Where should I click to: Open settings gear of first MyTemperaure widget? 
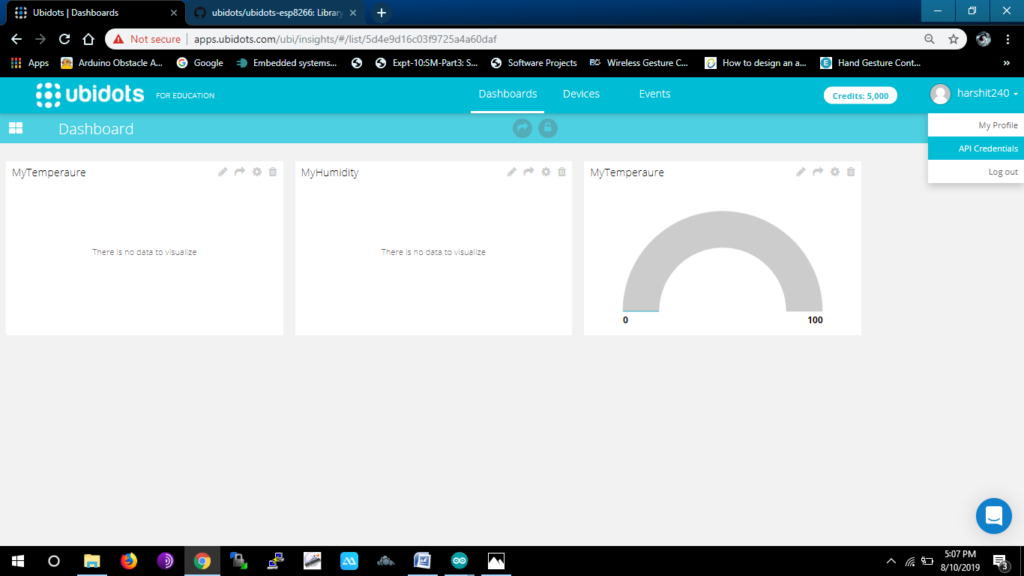[x=257, y=172]
